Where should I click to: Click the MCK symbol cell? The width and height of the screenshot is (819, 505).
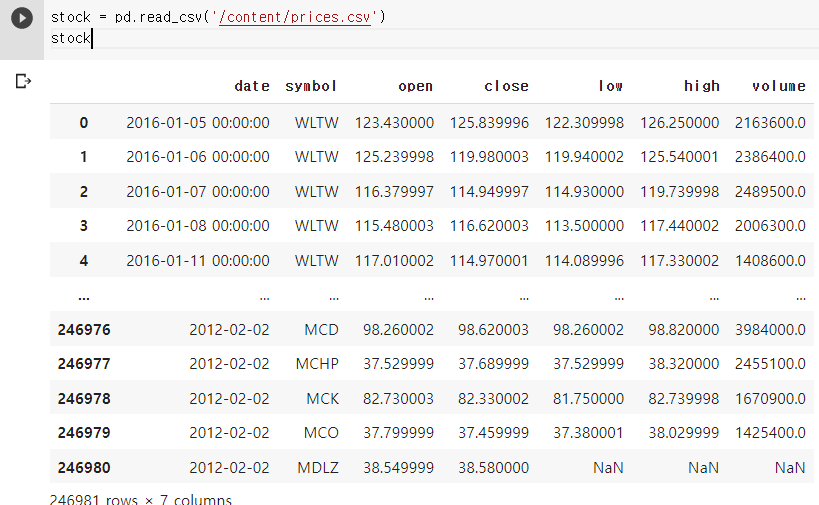coord(322,398)
